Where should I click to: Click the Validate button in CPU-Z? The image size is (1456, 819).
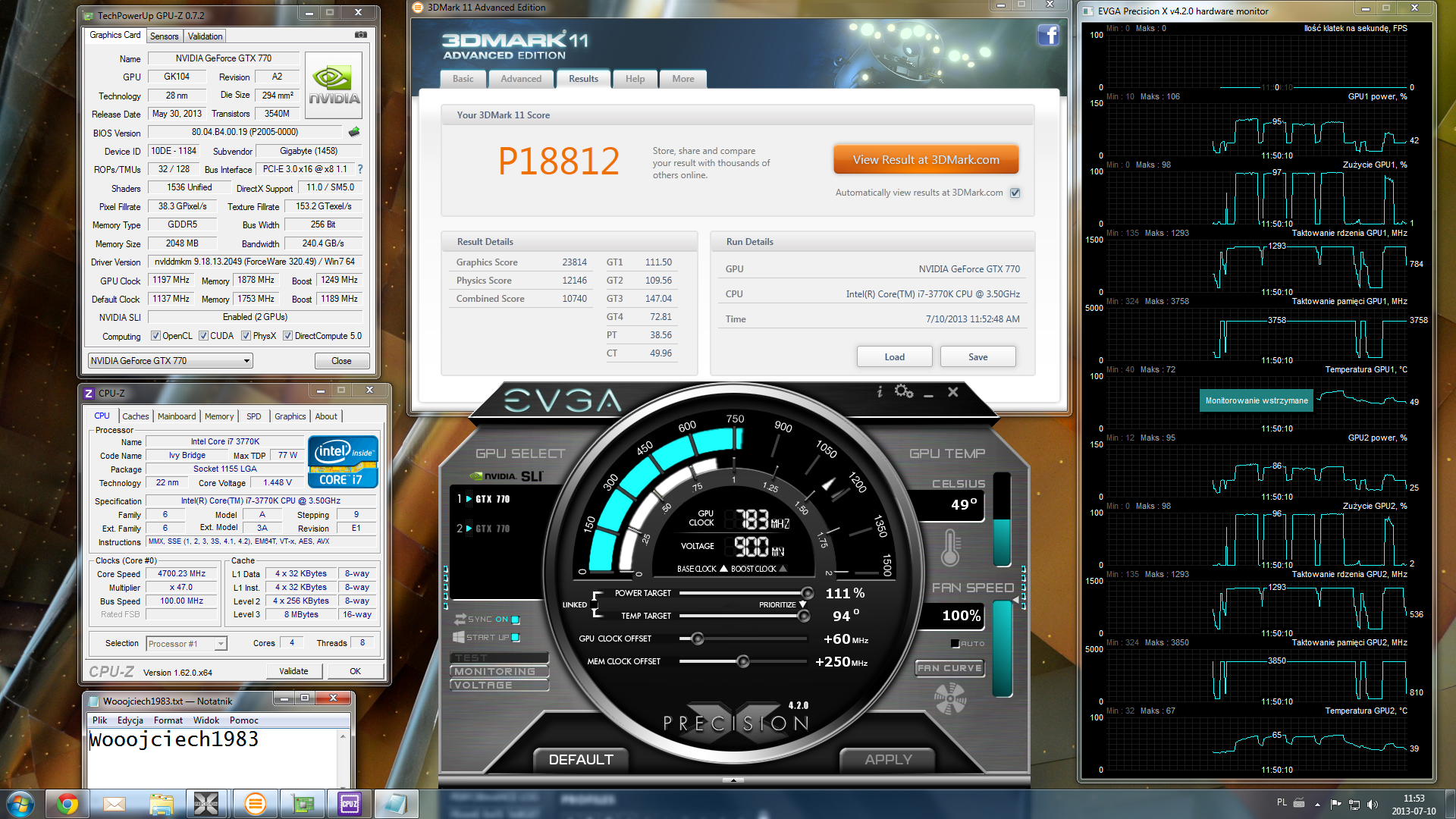pos(293,671)
